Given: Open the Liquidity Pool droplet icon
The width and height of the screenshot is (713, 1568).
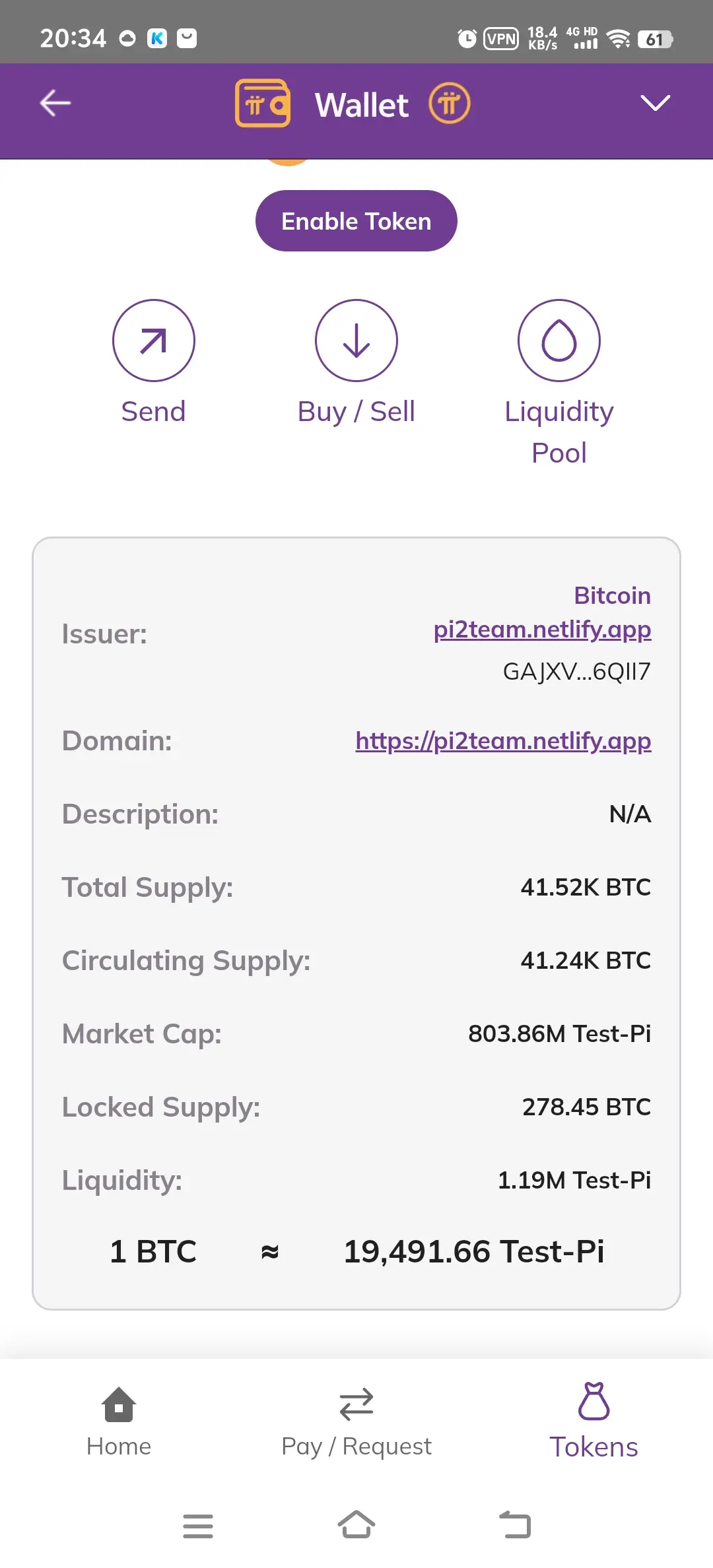Looking at the screenshot, I should click(x=559, y=341).
